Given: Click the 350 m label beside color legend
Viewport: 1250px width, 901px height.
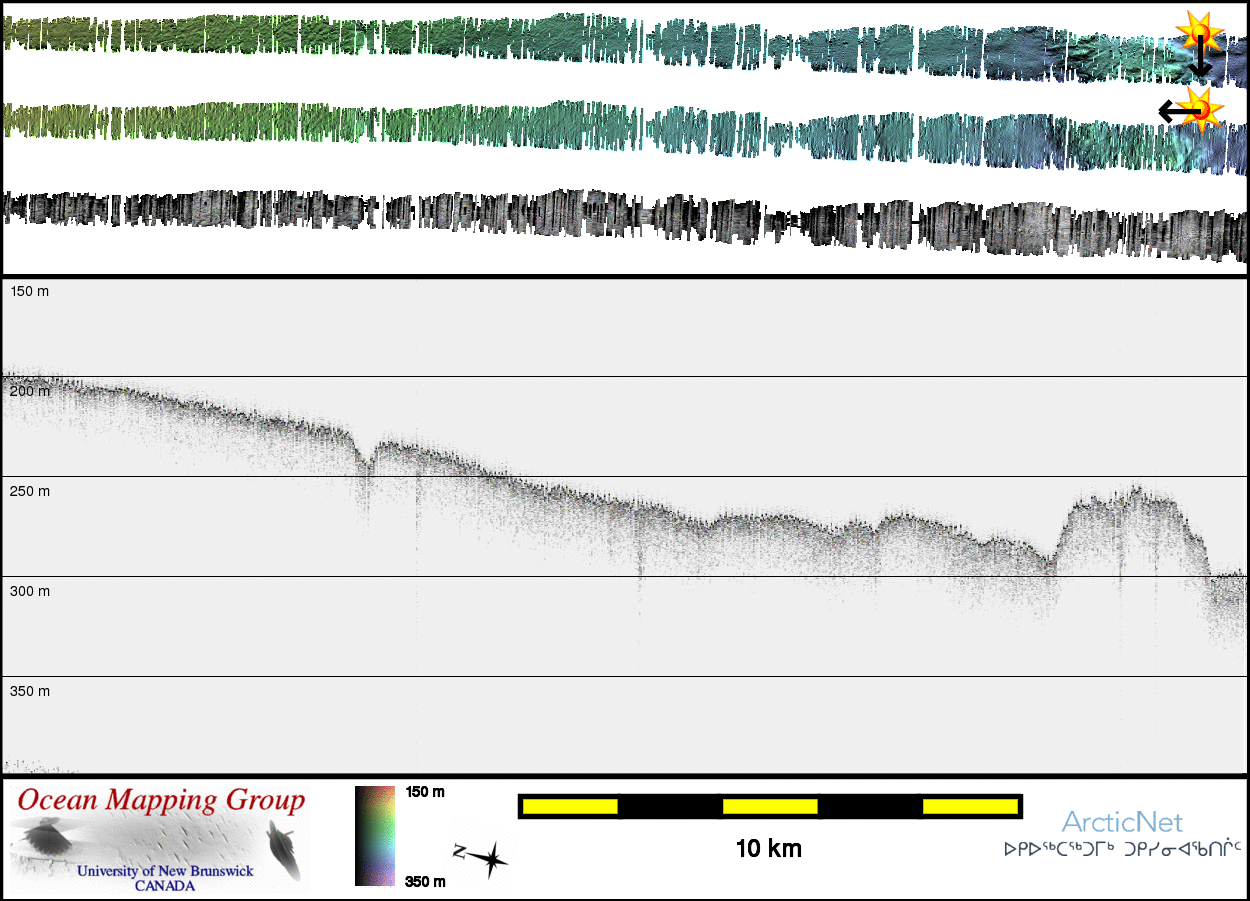Looking at the screenshot, I should (425, 881).
